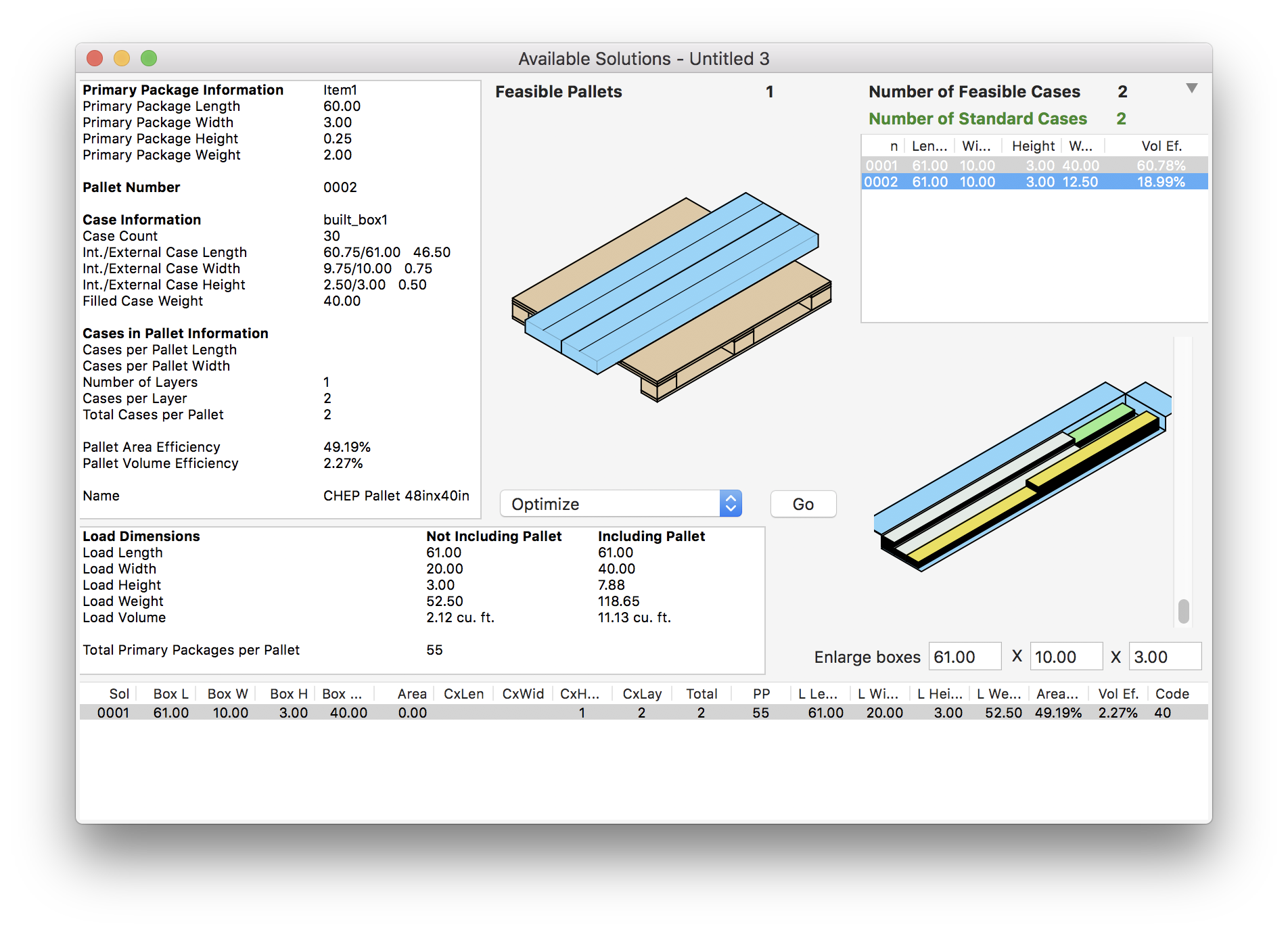Sort solutions by Total column

click(701, 693)
